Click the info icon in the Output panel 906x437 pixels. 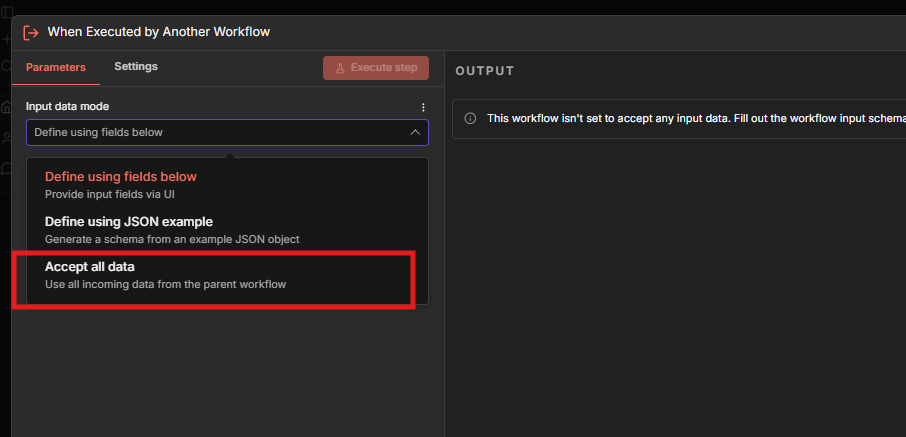(470, 118)
